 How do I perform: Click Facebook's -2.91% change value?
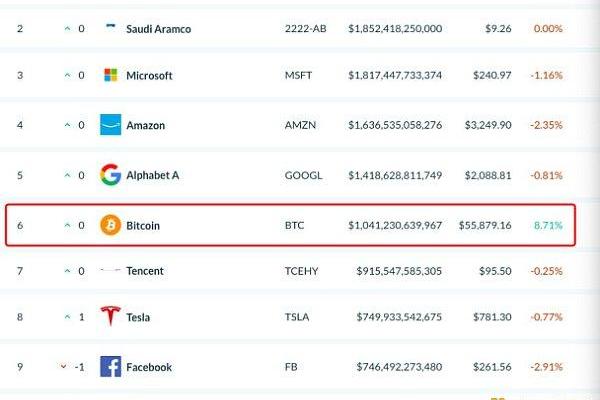tap(546, 367)
